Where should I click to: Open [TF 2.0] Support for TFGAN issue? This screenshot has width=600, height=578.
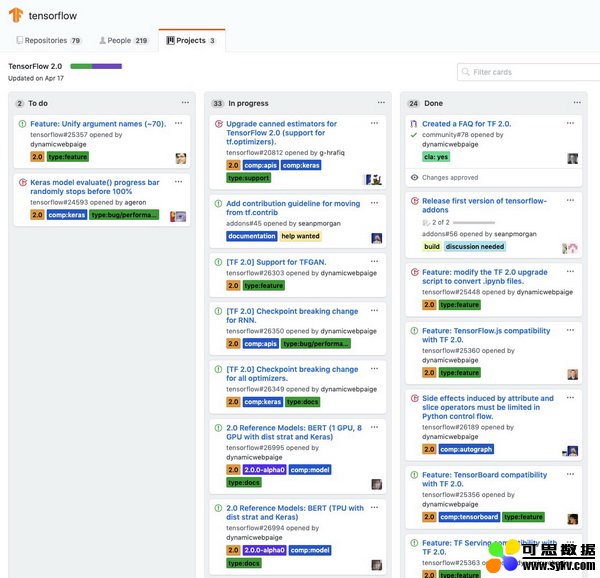click(276, 262)
